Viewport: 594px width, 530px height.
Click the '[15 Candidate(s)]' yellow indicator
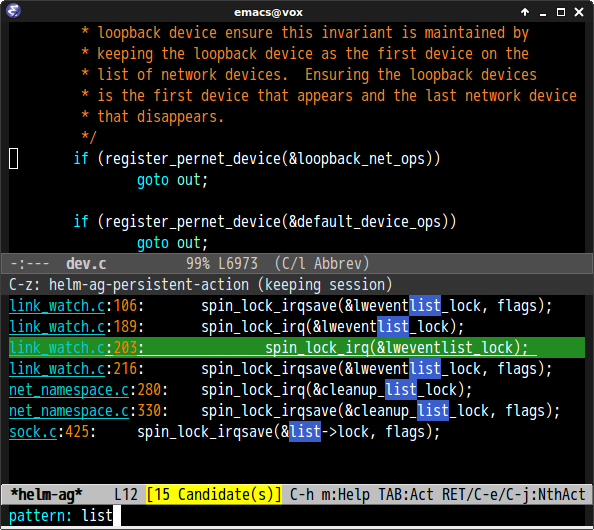point(214,494)
